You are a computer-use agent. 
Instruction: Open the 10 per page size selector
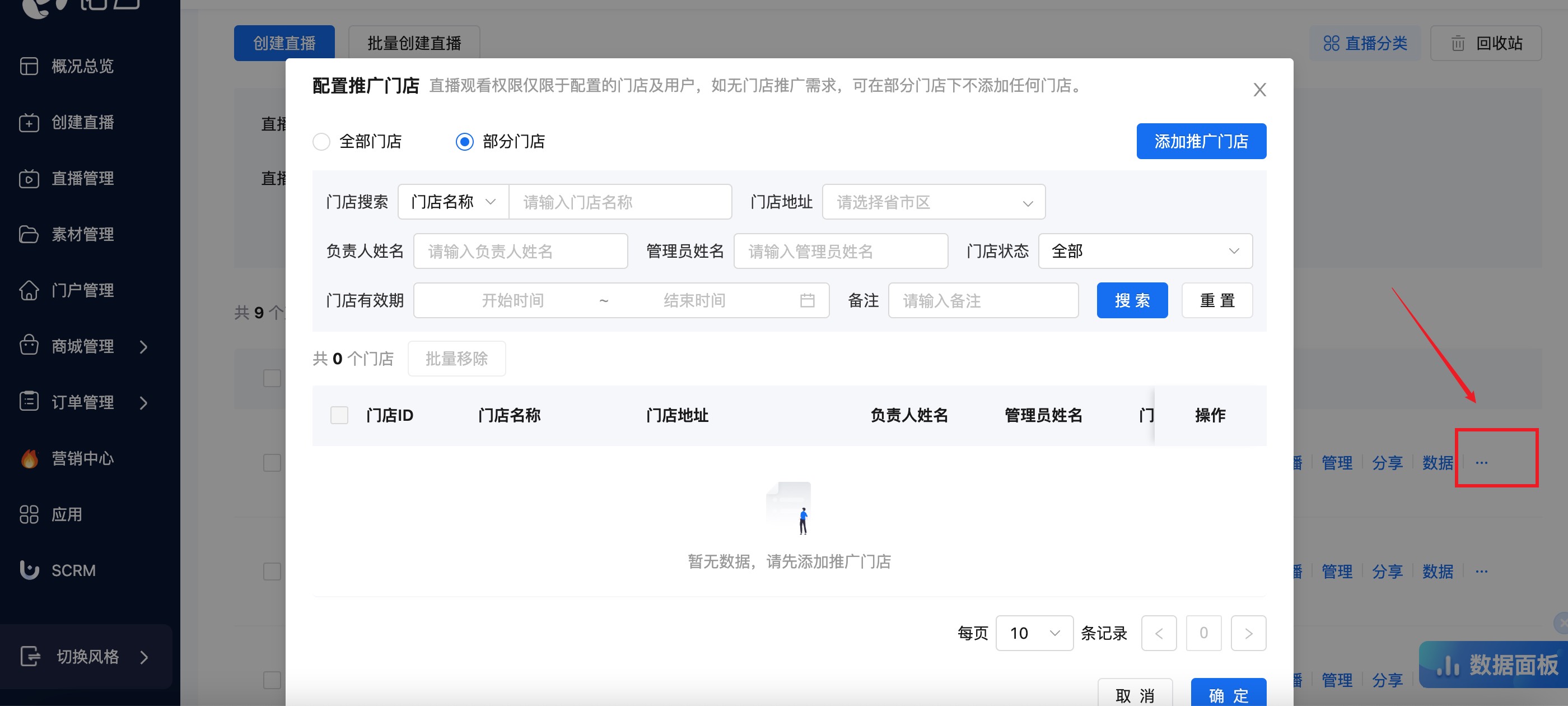point(1034,634)
